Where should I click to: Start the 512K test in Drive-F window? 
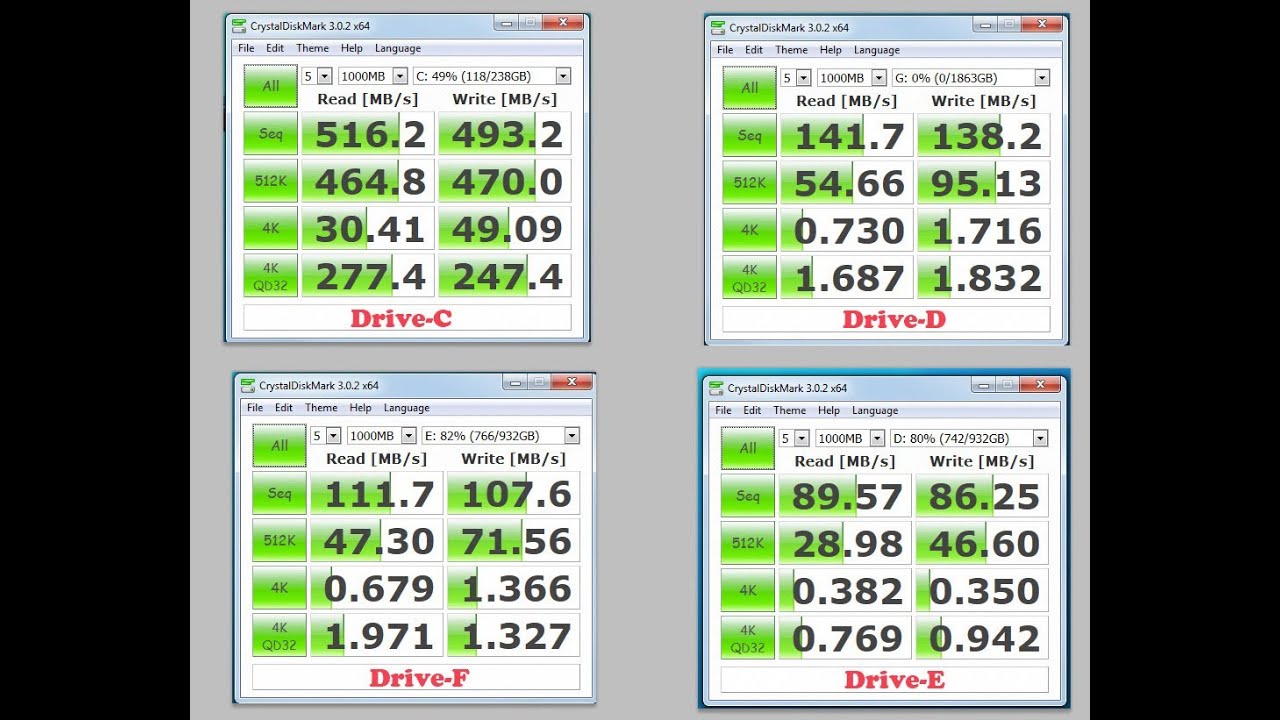point(279,541)
